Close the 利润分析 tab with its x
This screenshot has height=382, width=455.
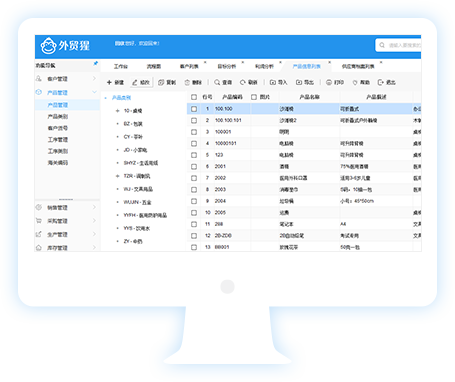280,62
